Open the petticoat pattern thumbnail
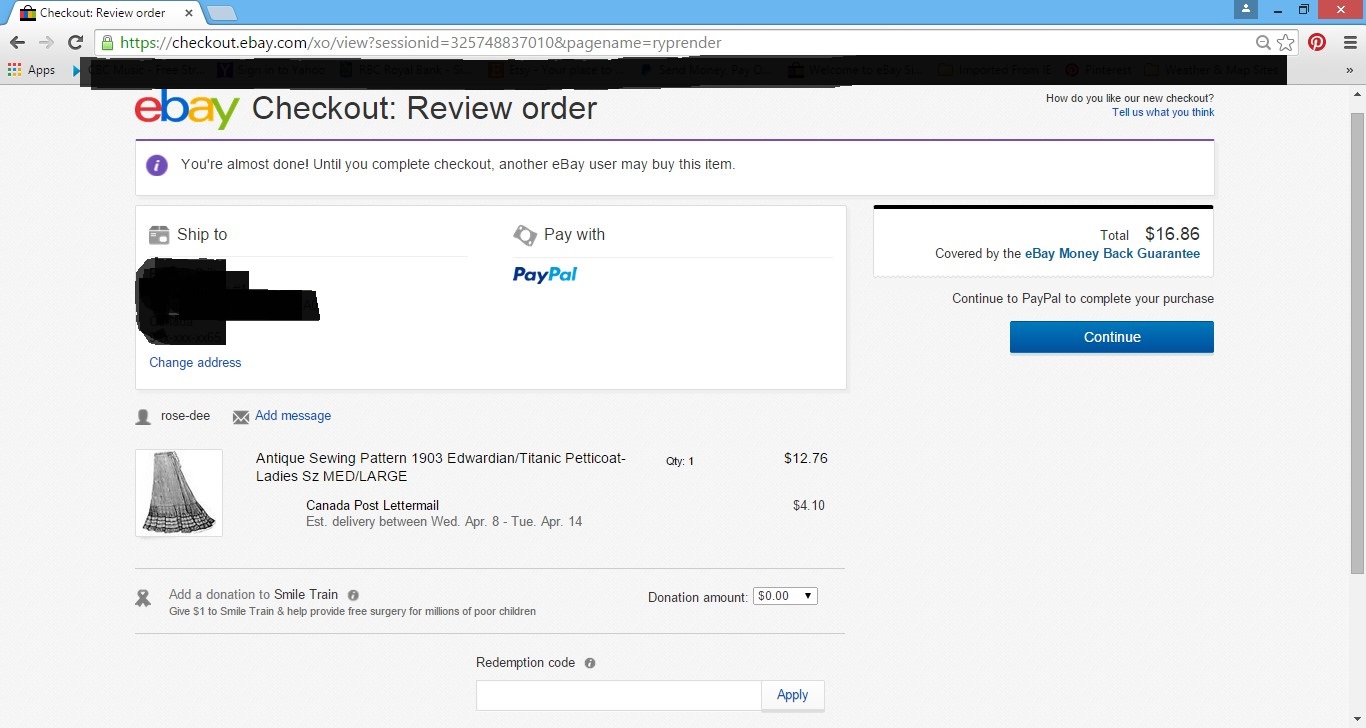1366x728 pixels. (179, 493)
